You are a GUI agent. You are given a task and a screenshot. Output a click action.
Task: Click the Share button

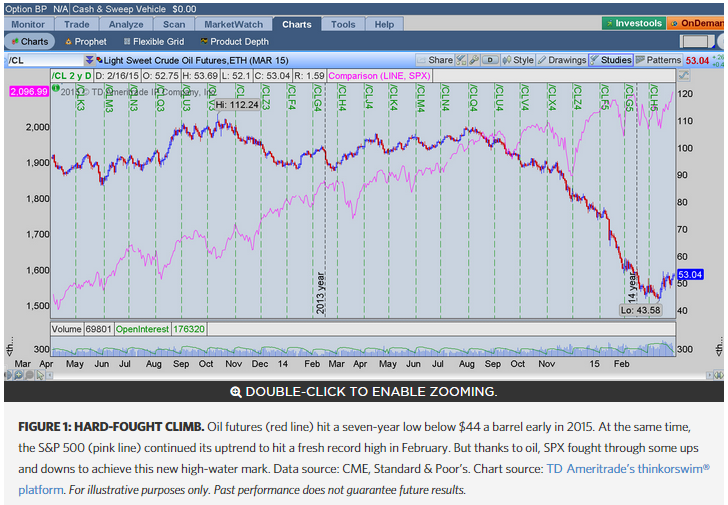click(x=435, y=60)
